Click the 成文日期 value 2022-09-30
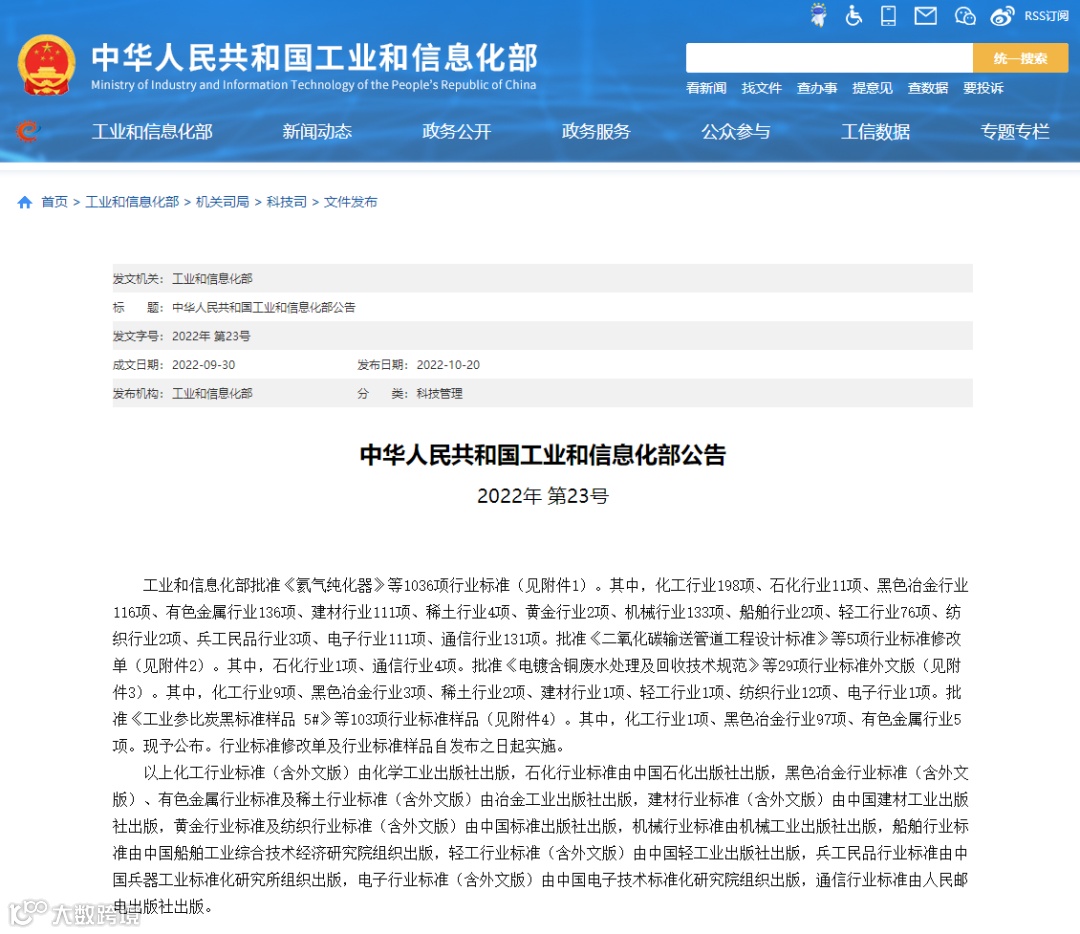This screenshot has width=1080, height=934. [204, 365]
